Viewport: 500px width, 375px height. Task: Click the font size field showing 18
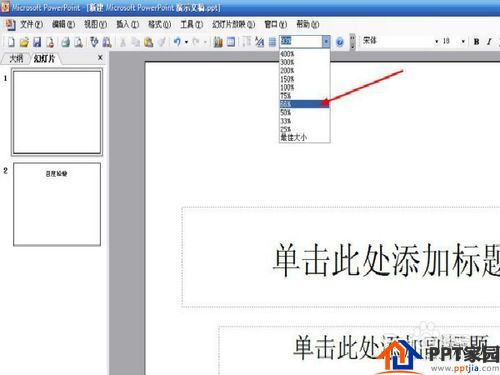tap(450, 41)
